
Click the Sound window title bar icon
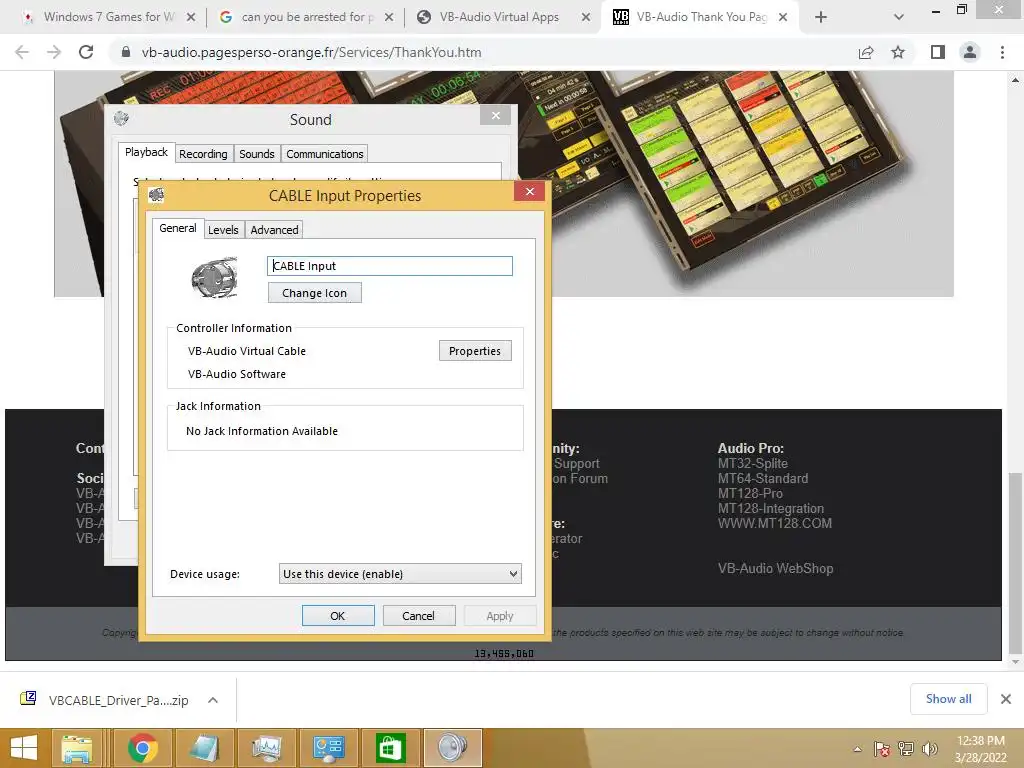pos(121,119)
